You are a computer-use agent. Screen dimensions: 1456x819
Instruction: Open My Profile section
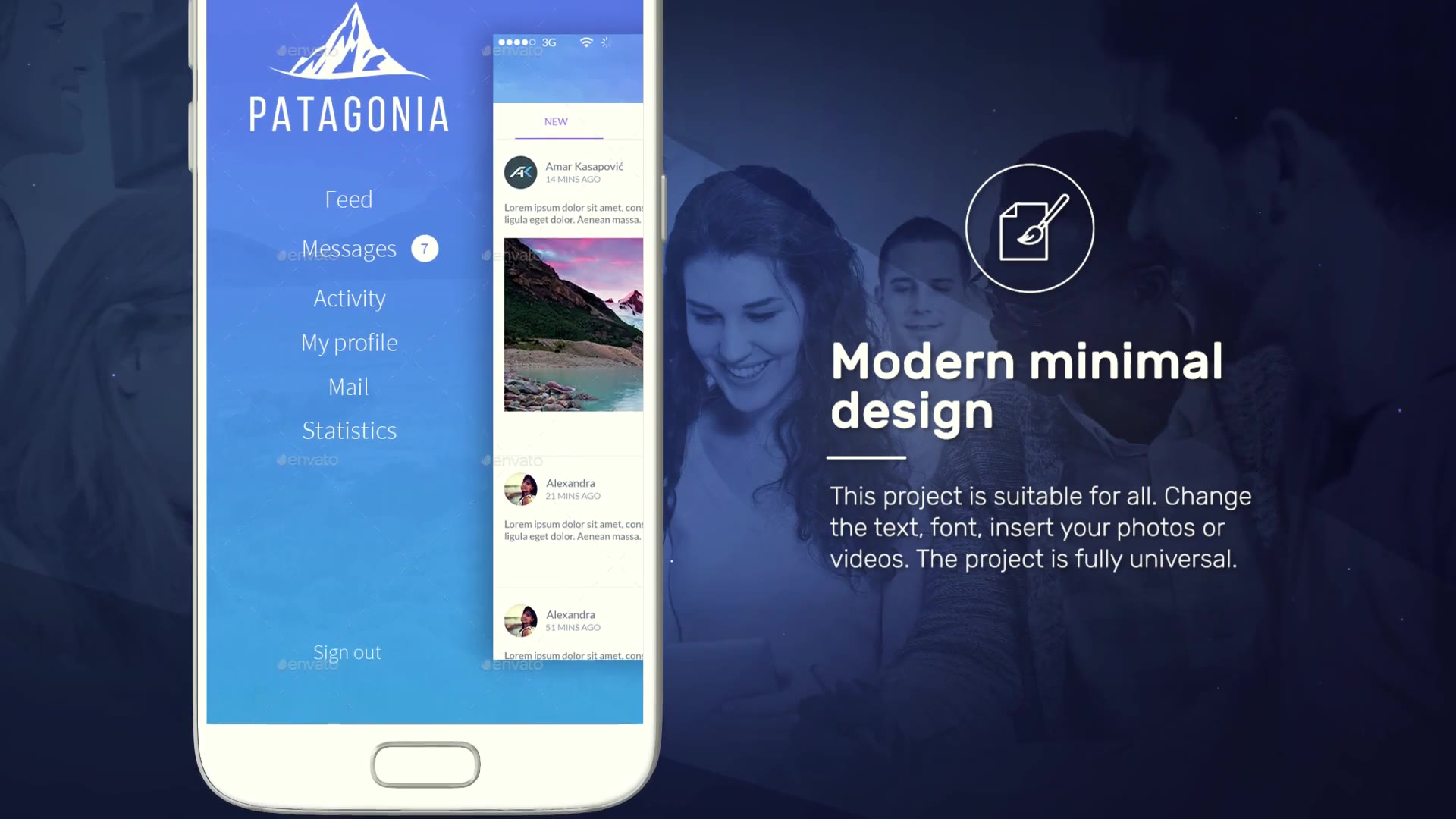click(x=349, y=342)
